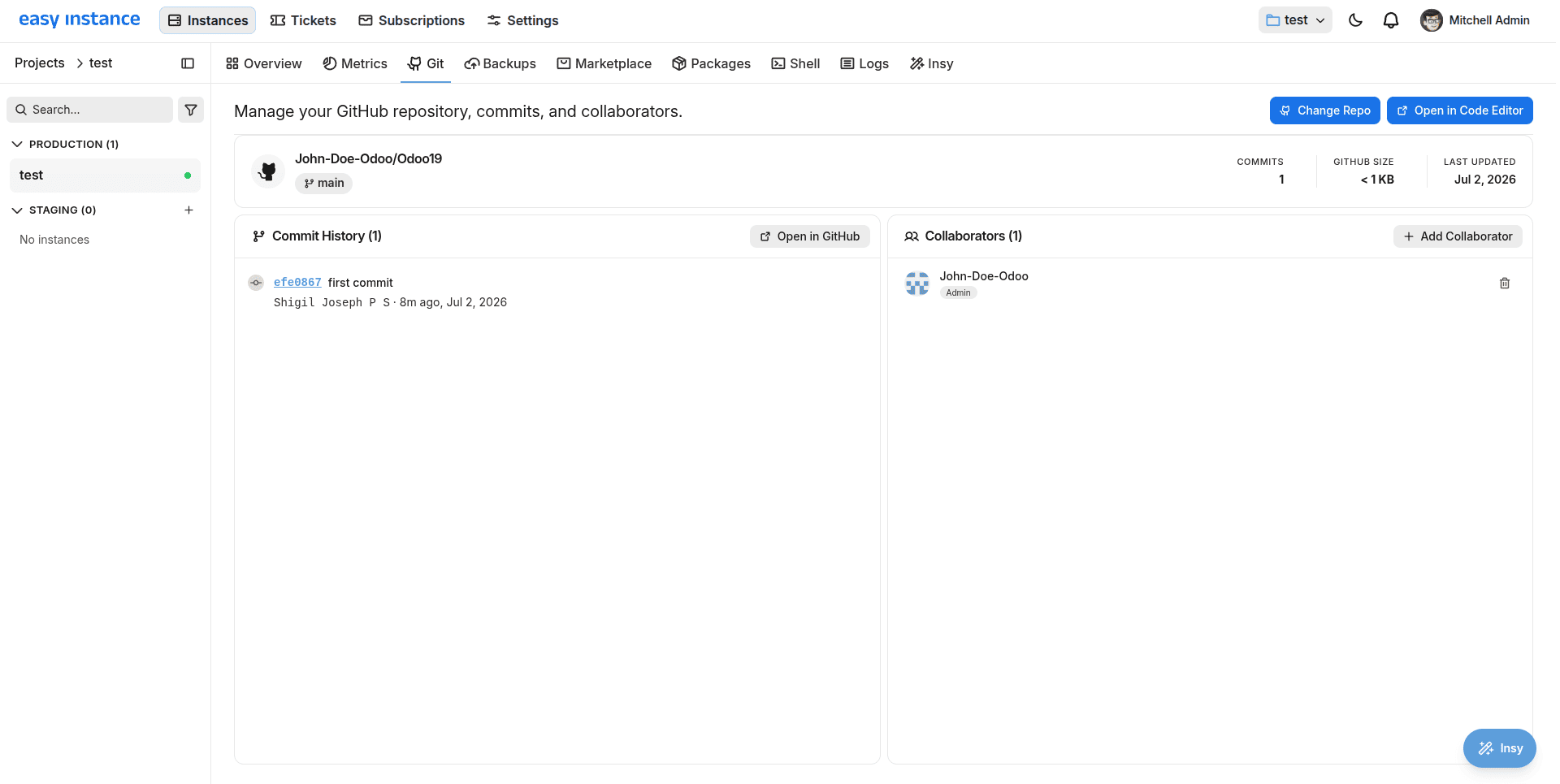Click John-Doe-Odoo collaborator avatar
The image size is (1560, 784).
pyautogui.click(x=917, y=284)
